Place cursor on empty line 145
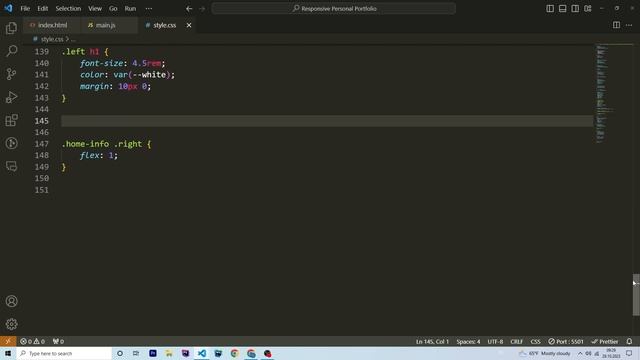Screen dimensions: 640x360 [327, 121]
